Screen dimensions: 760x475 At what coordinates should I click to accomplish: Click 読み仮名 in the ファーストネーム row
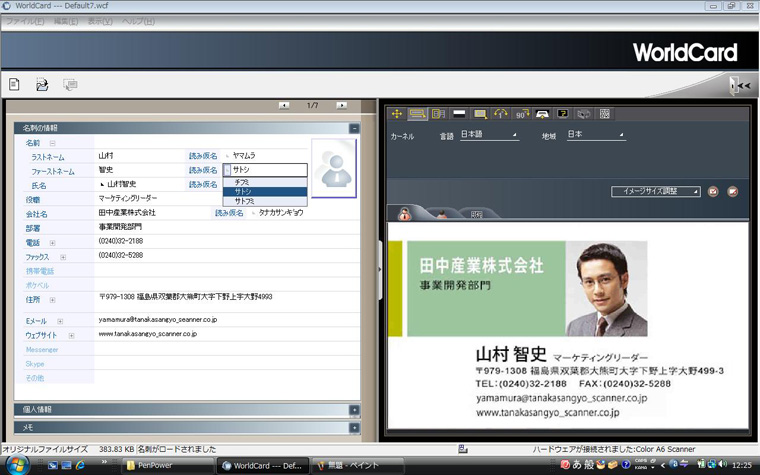coord(203,170)
